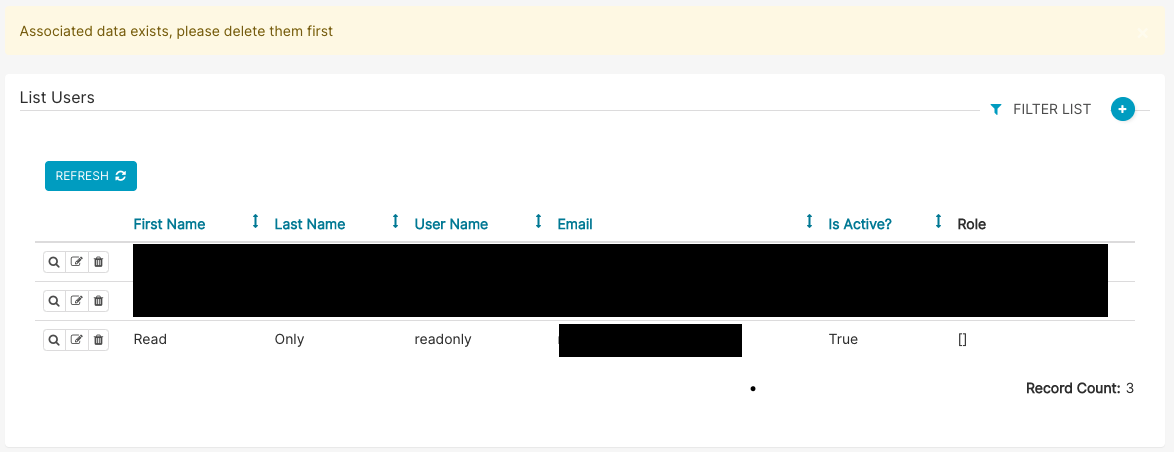Edit the readonly user record
Viewport: 1174px width, 452px height.
click(76, 340)
